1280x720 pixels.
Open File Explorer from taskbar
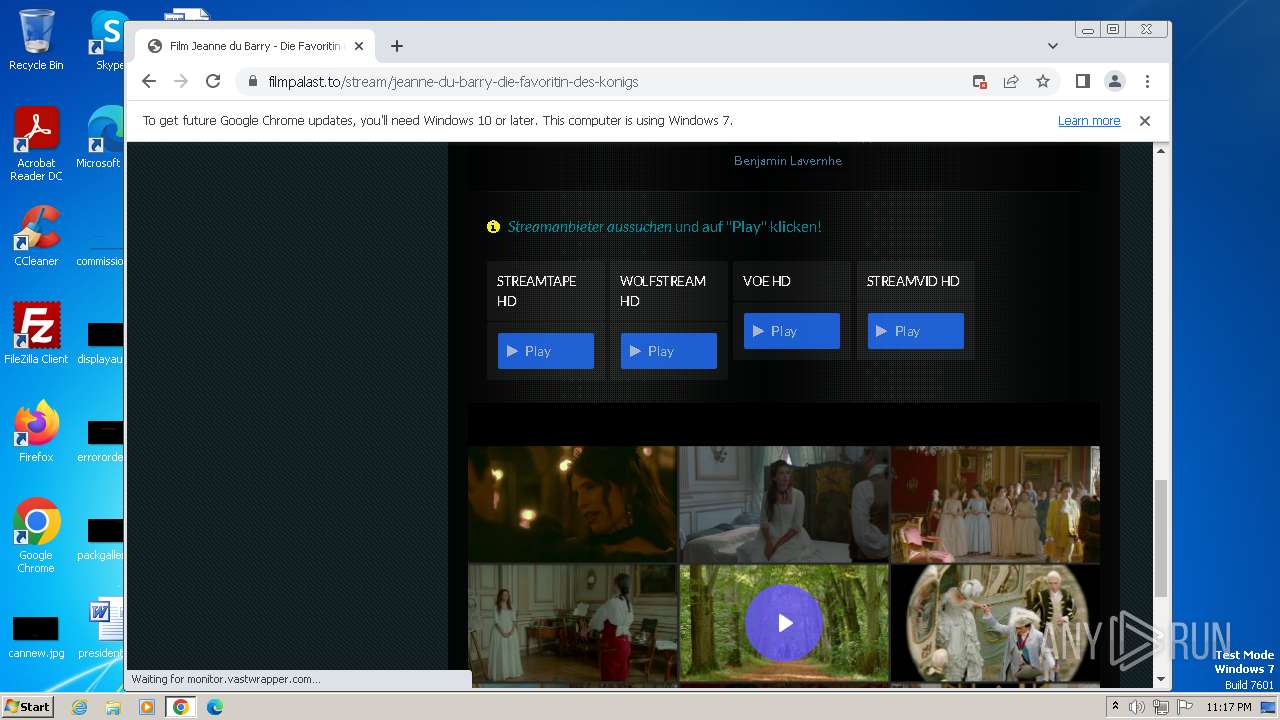113,707
